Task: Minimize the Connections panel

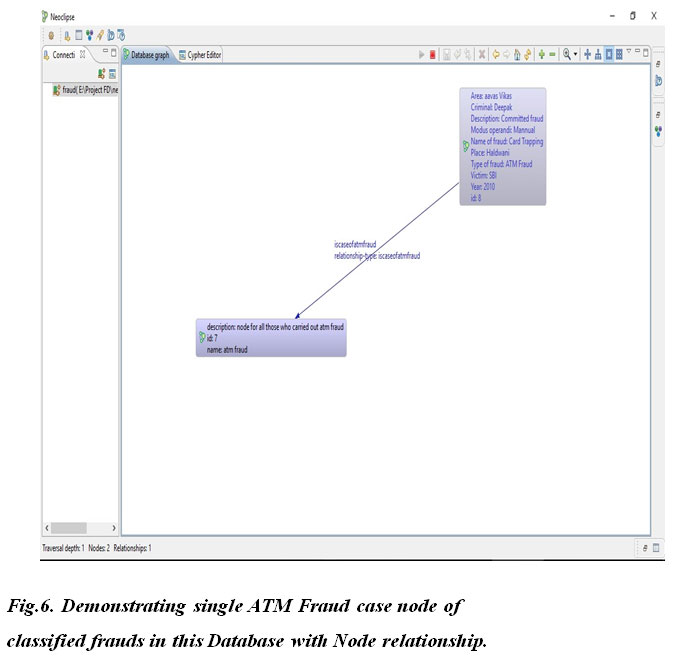Action: (x=103, y=53)
